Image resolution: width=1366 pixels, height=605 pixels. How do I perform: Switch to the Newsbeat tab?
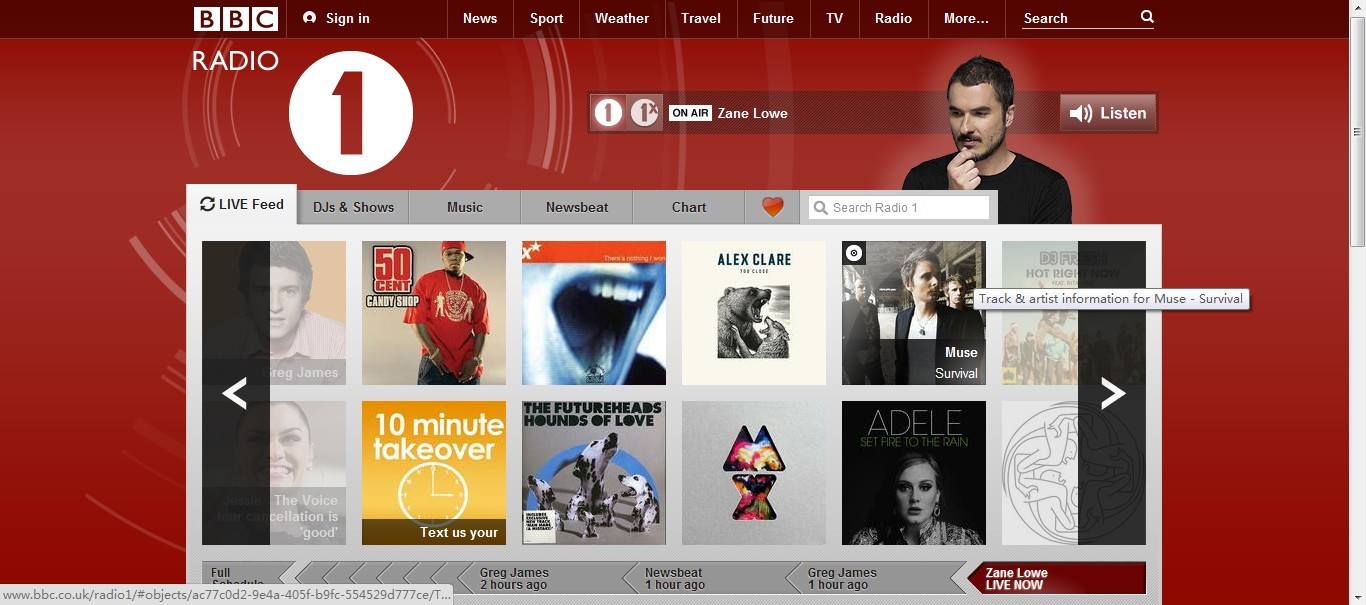[577, 207]
